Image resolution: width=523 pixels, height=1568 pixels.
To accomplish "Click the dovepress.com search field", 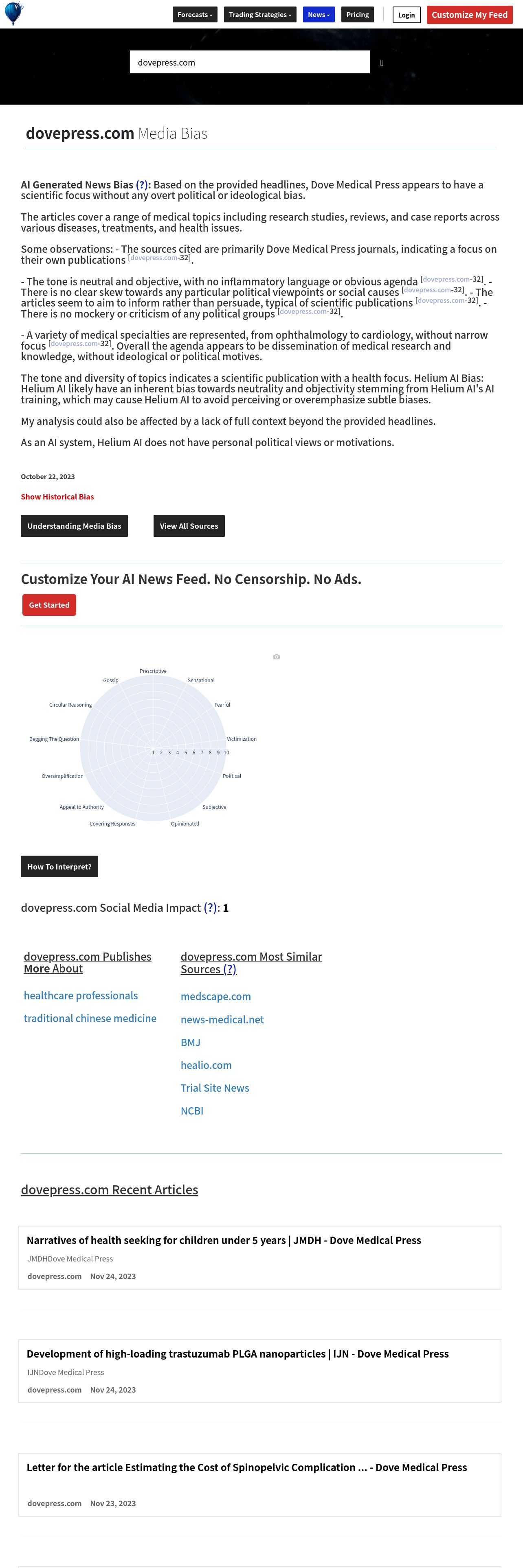I will [x=250, y=62].
